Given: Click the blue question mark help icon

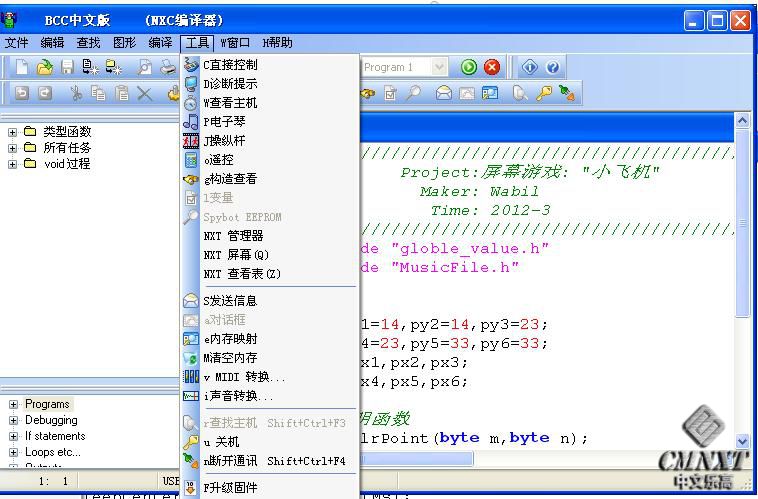Looking at the screenshot, I should coord(553,67).
